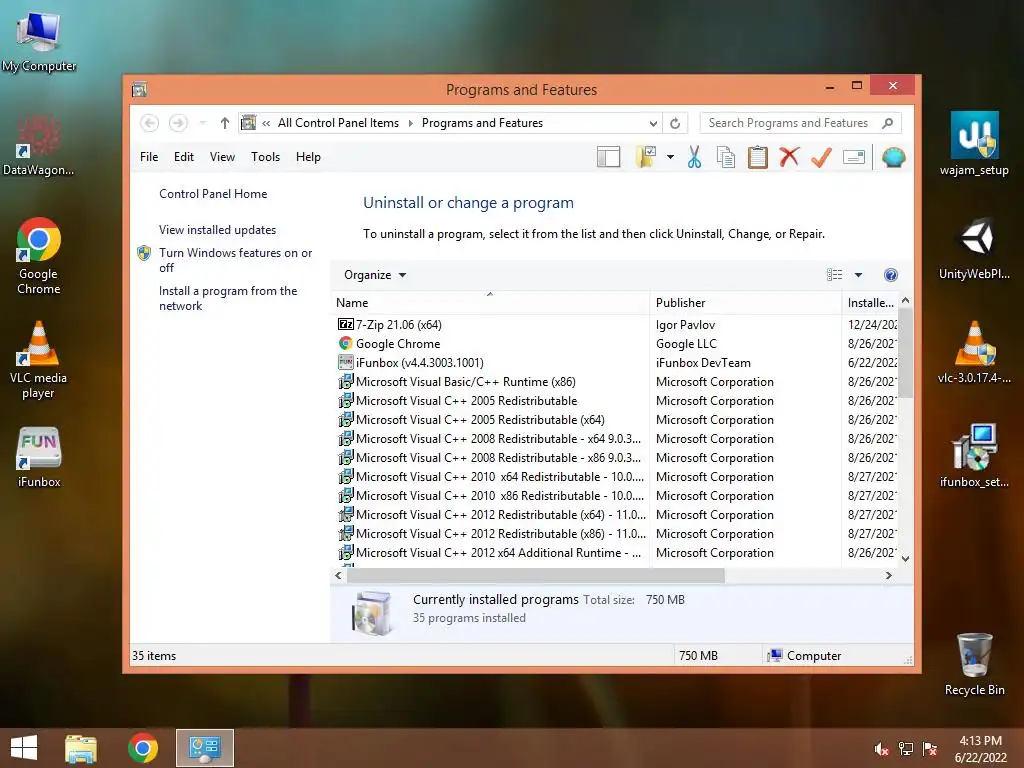Sort by the Installed On column header

pyautogui.click(x=871, y=302)
